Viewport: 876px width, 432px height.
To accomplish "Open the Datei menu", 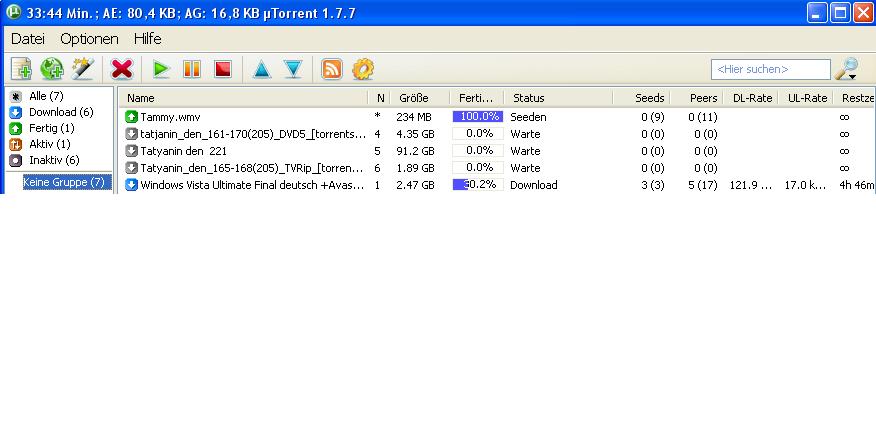I will (x=28, y=39).
